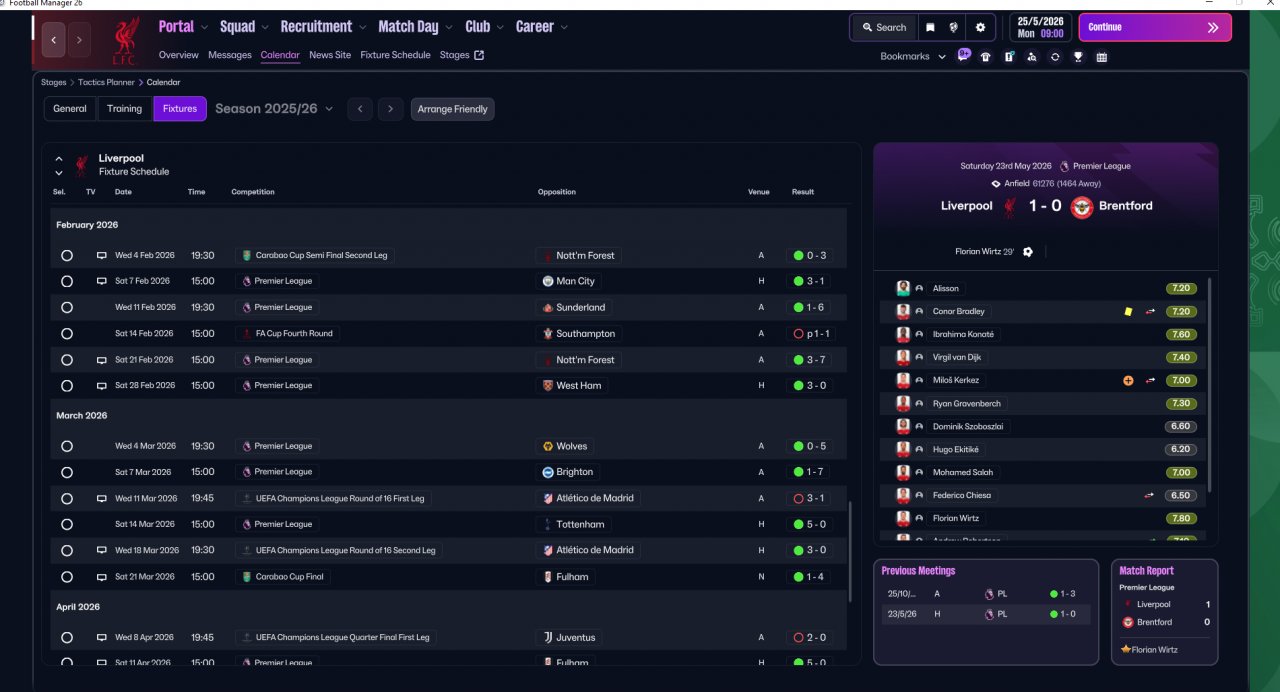1280x692 pixels.
Task: Select the Sunderland fixture radio button
Action: 66,307
